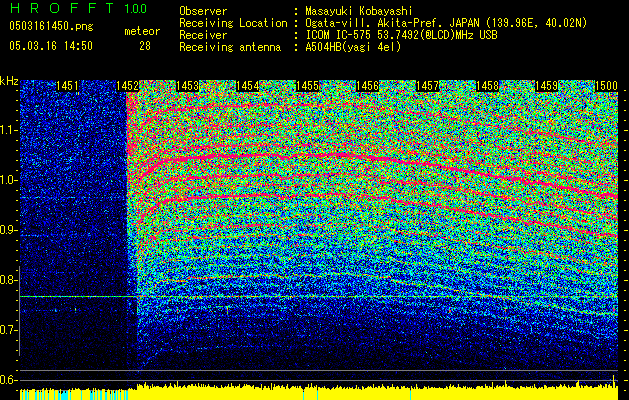Click the 1455 time tick label
The width and height of the screenshot is (629, 400).
tap(308, 87)
